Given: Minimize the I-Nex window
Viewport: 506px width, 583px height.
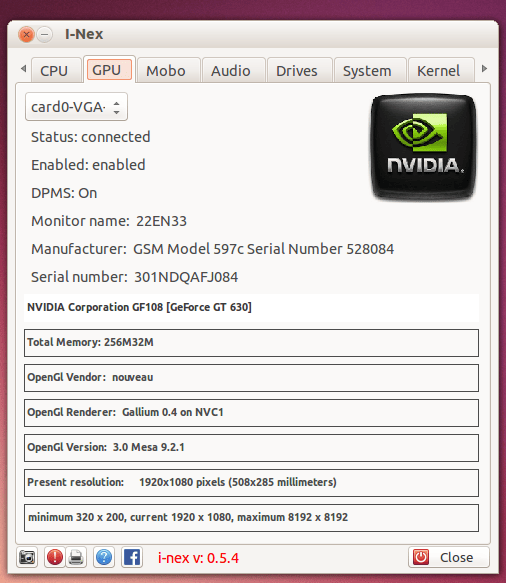Looking at the screenshot, I should (x=45, y=35).
